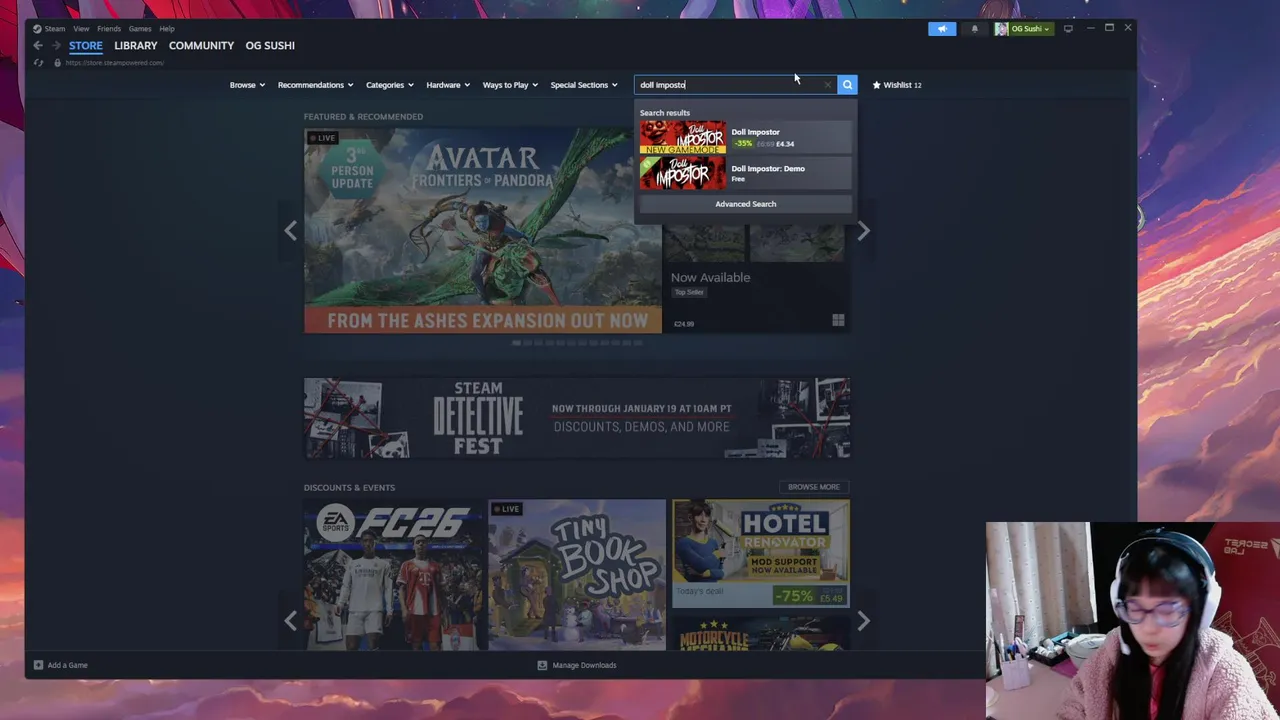1280x720 pixels.
Task: Open the notifications bell
Action: 975,29
